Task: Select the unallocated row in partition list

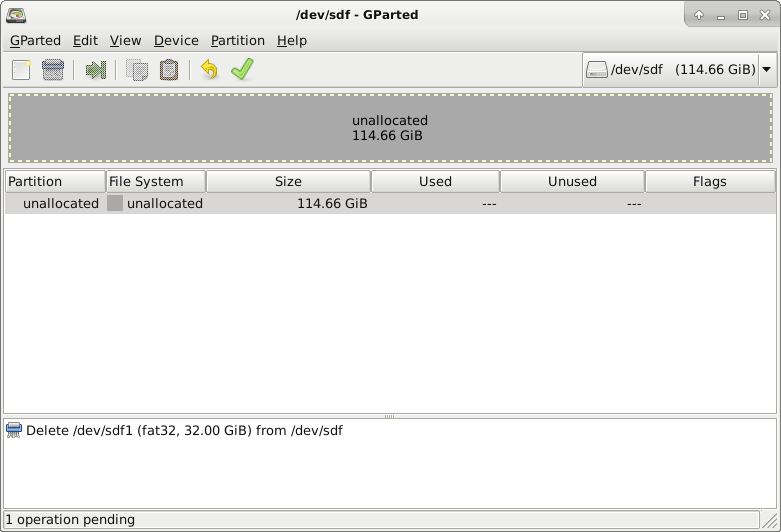Action: point(390,203)
